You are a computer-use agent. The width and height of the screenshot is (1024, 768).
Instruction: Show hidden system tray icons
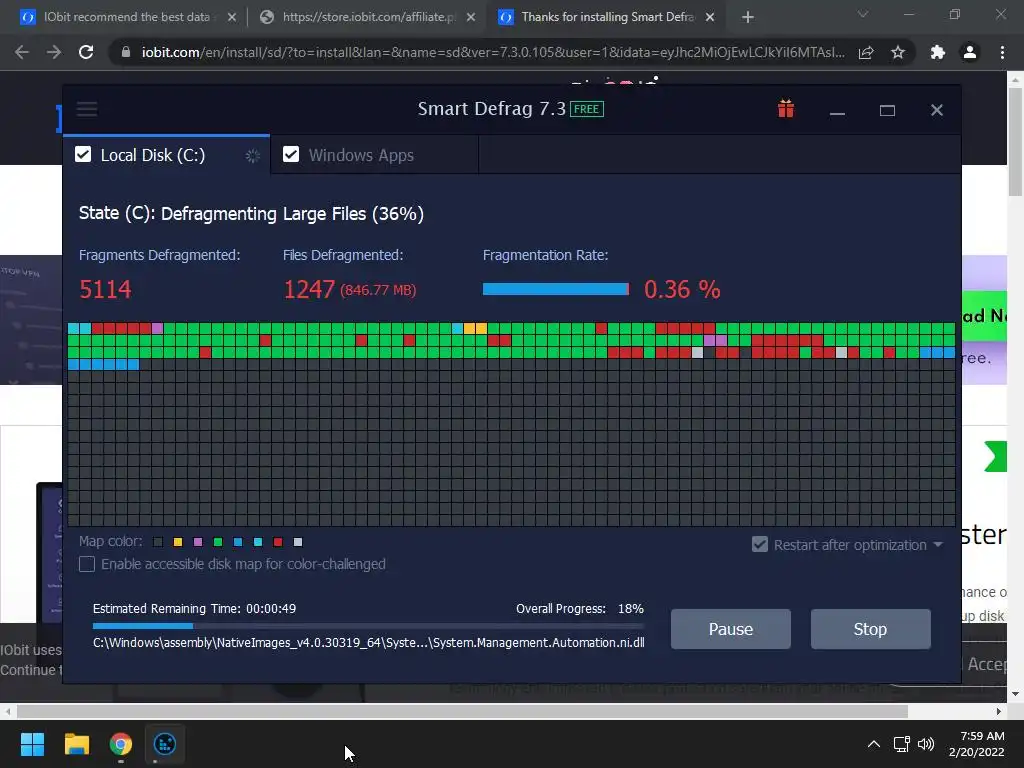[x=874, y=744]
